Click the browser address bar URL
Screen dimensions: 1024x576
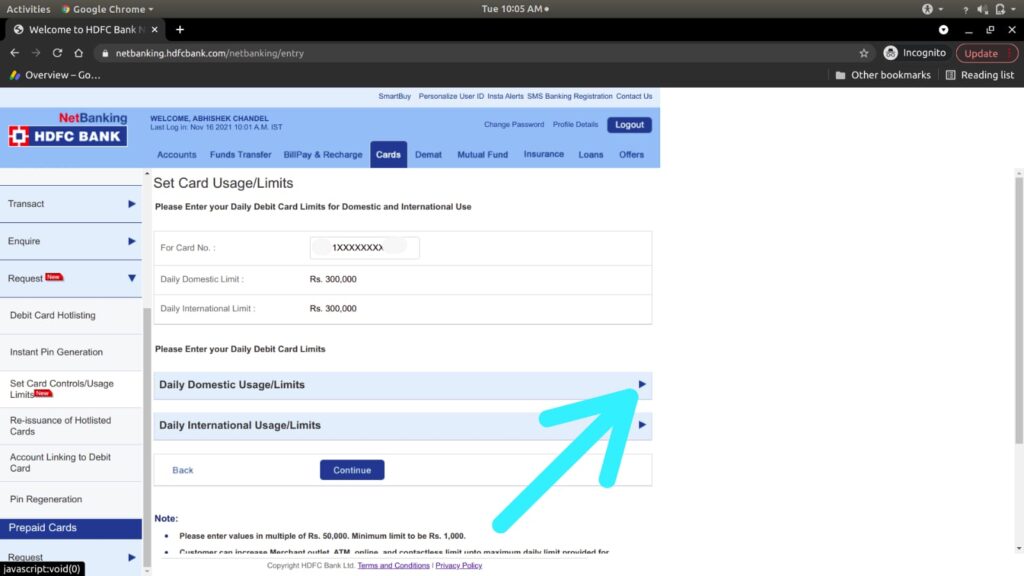pyautogui.click(x=210, y=53)
